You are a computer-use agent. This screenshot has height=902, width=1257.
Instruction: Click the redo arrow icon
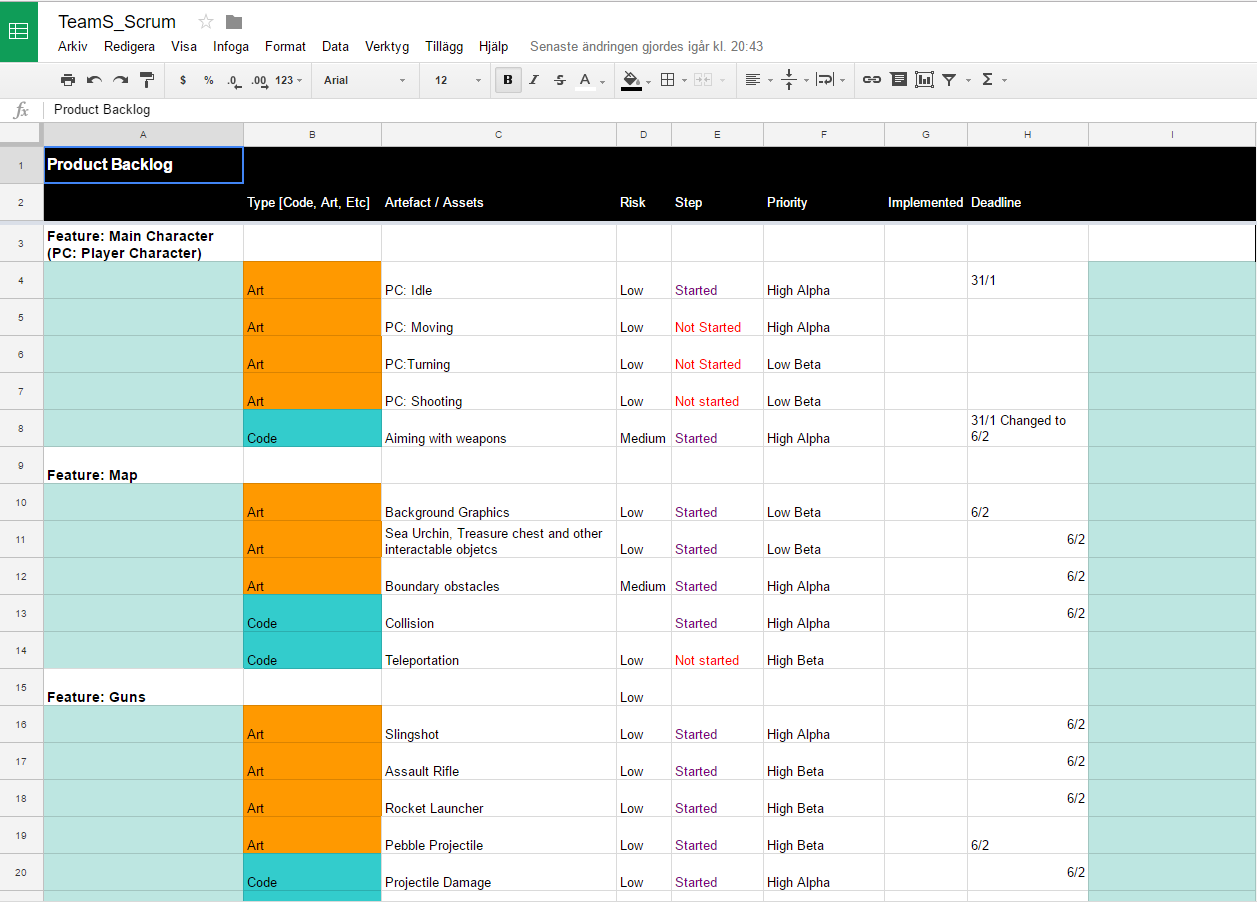[x=120, y=80]
